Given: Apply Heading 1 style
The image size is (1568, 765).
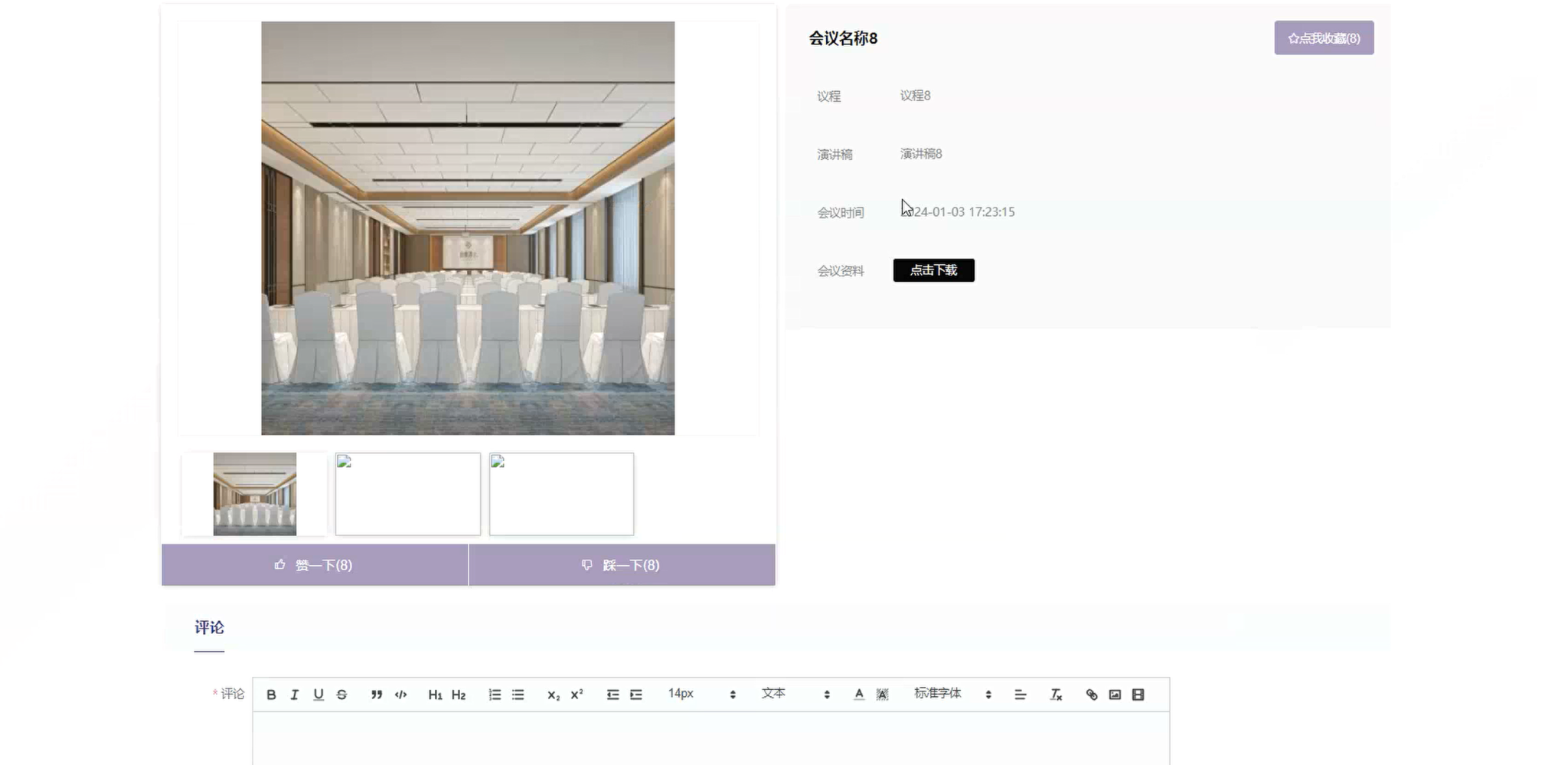Looking at the screenshot, I should pos(435,695).
